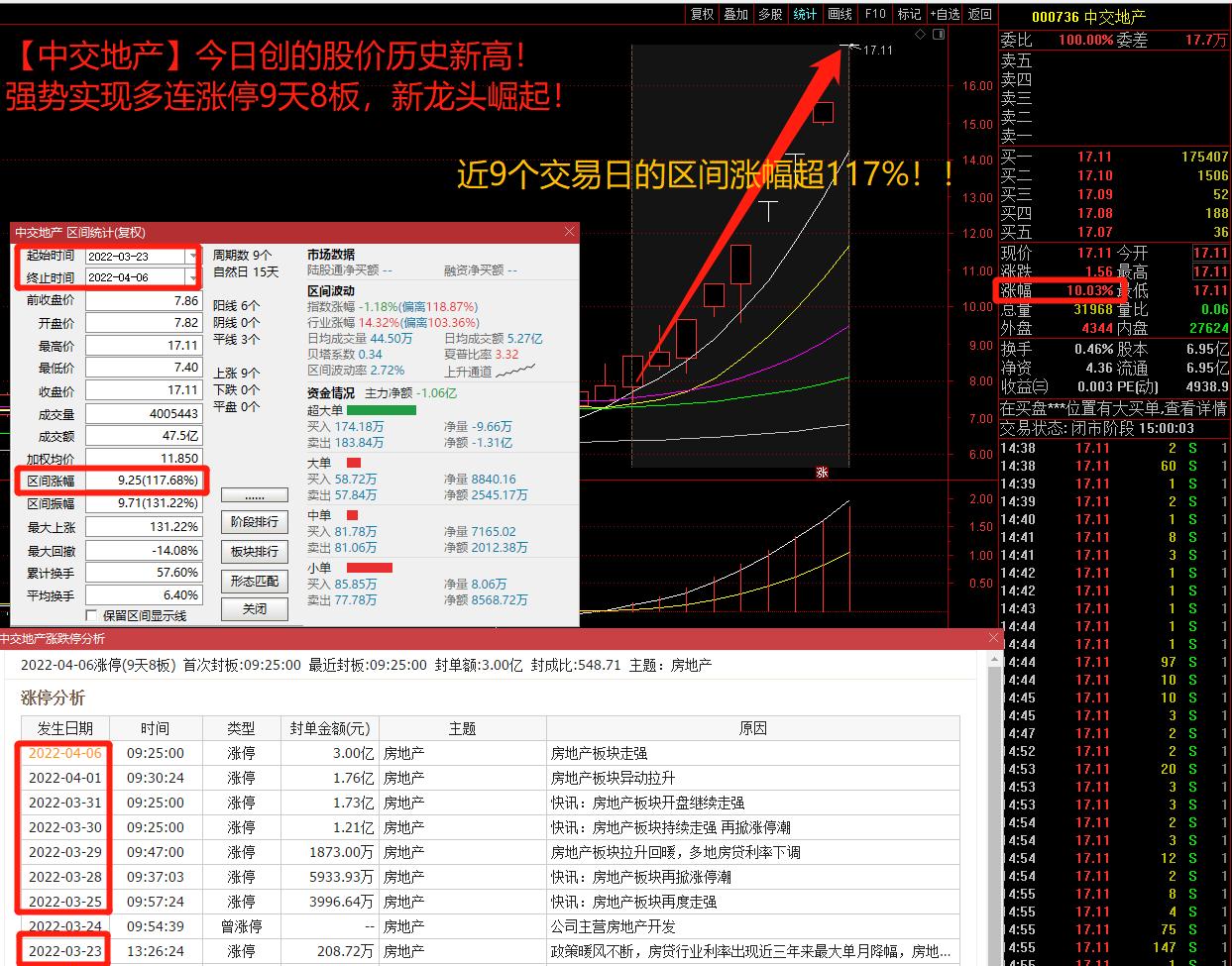Viewport: 1232px width, 966px height.
Task: Select the 2022-03-24 曾涨停 row
Action: coord(490,926)
